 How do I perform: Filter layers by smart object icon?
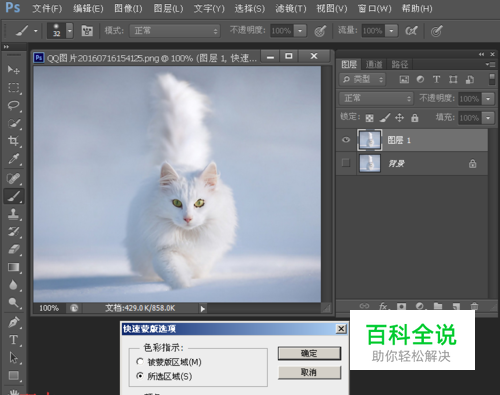click(469, 79)
